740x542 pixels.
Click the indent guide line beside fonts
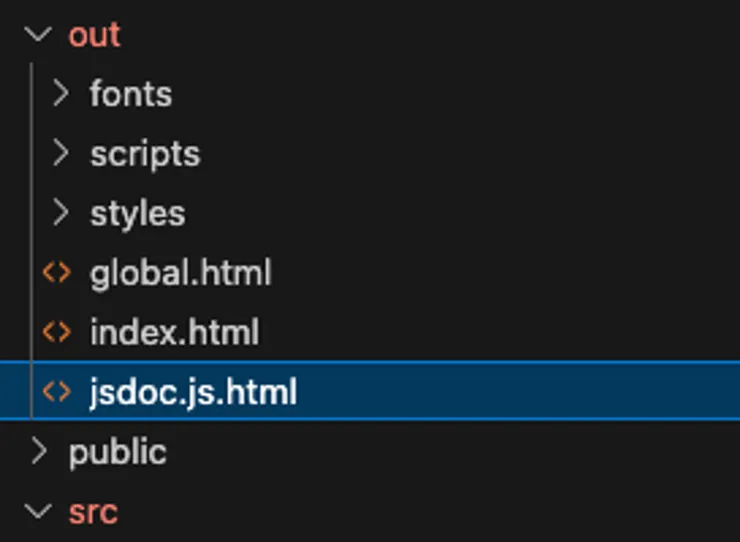pos(32,94)
